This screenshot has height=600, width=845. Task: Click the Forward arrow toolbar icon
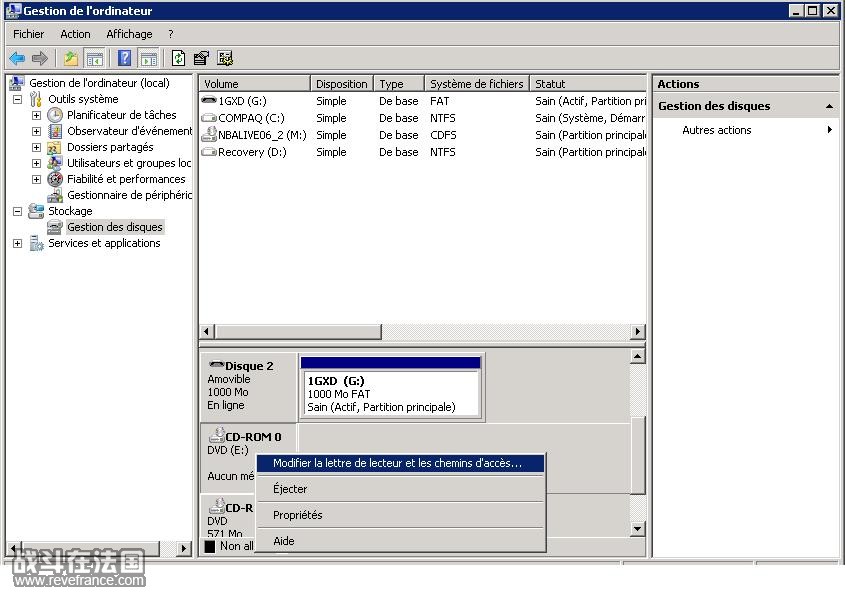(x=40, y=58)
